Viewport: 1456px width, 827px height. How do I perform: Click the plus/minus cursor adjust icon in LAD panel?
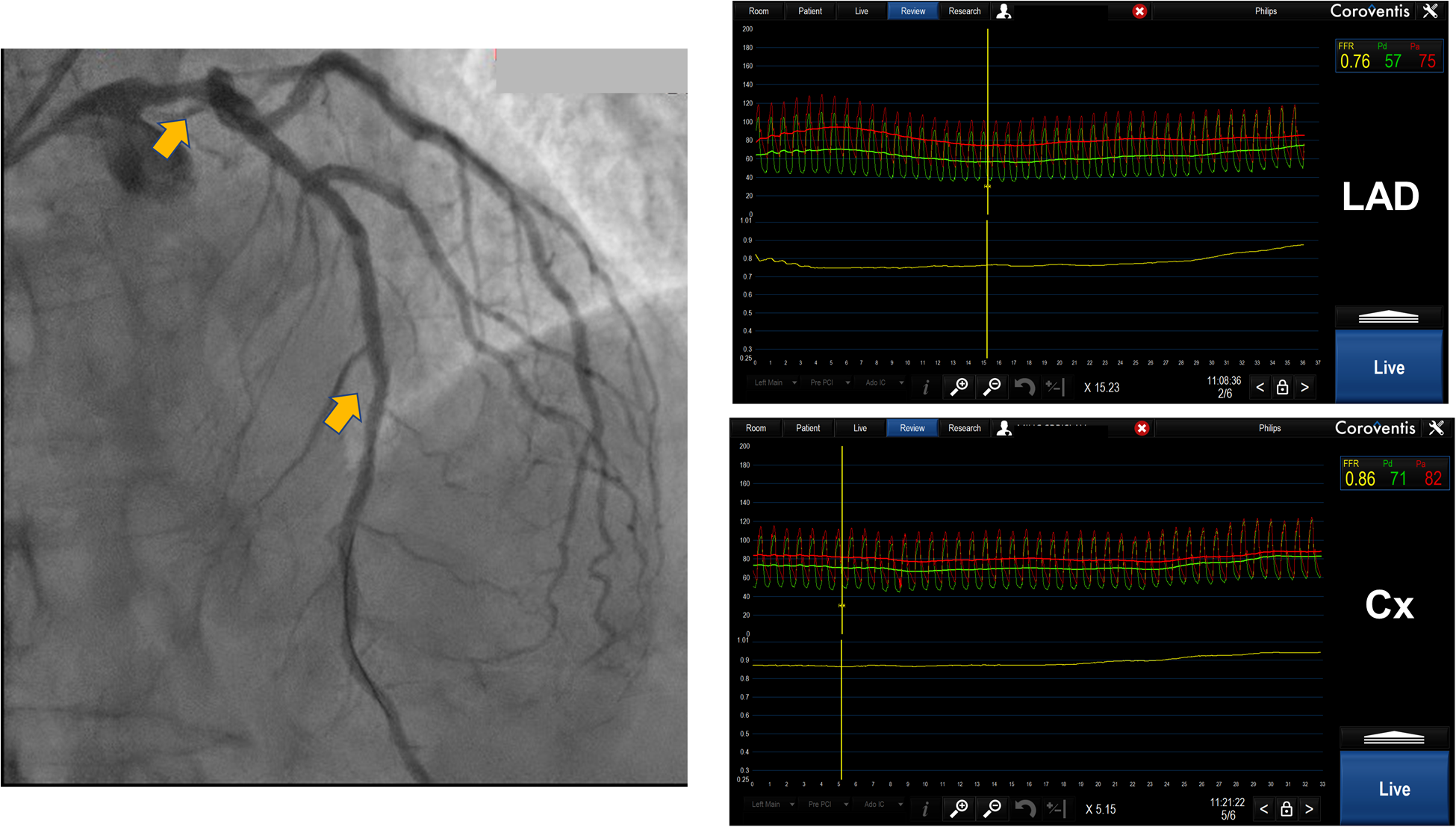coord(1054,387)
